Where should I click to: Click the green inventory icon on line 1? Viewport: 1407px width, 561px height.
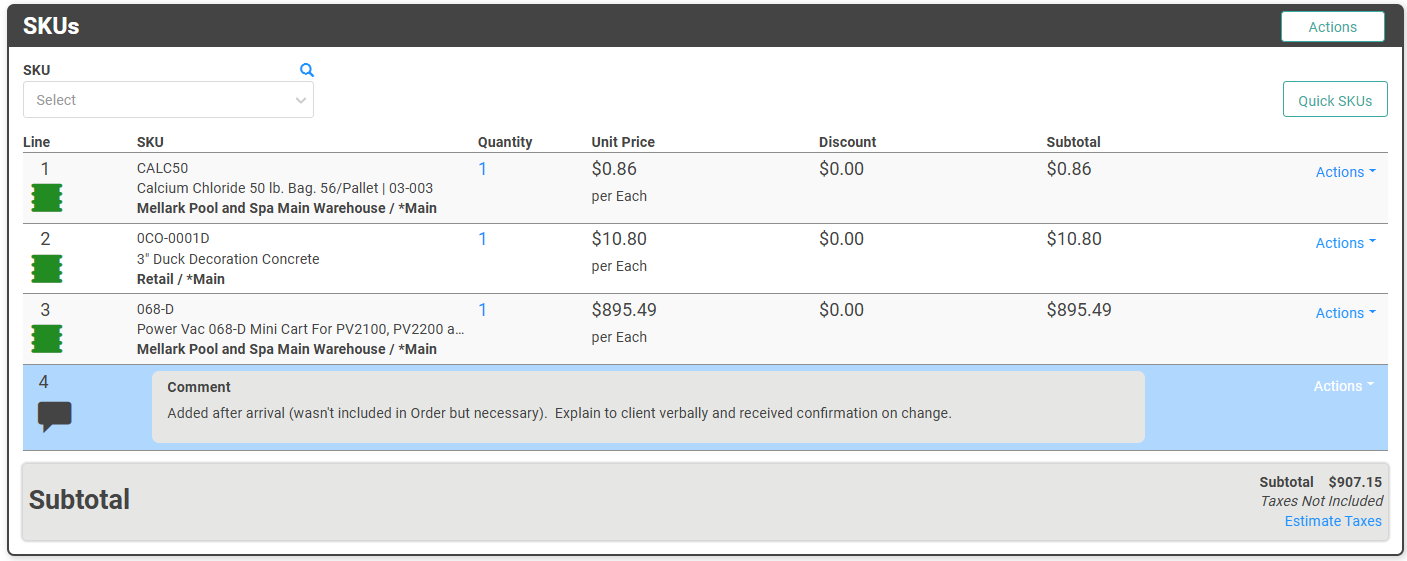(46, 198)
